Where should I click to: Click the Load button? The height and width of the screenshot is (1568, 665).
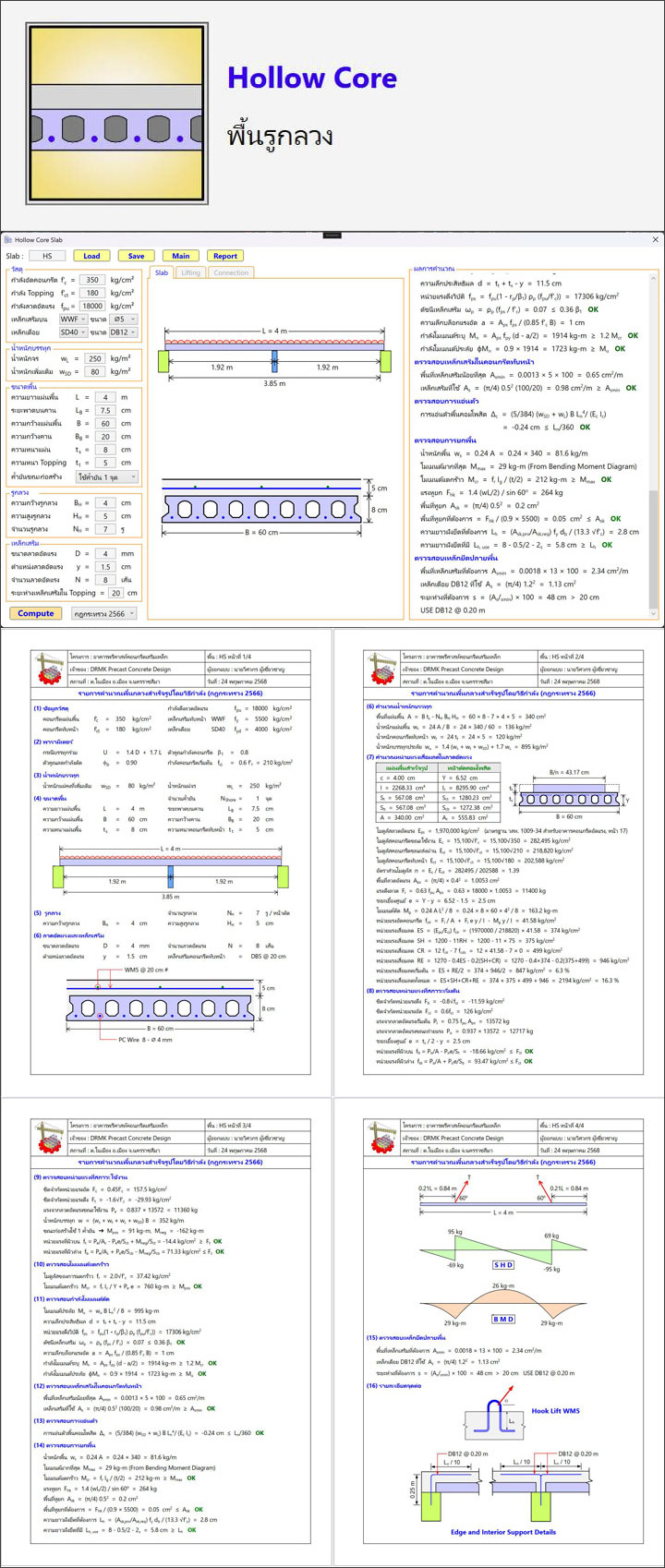(91, 256)
